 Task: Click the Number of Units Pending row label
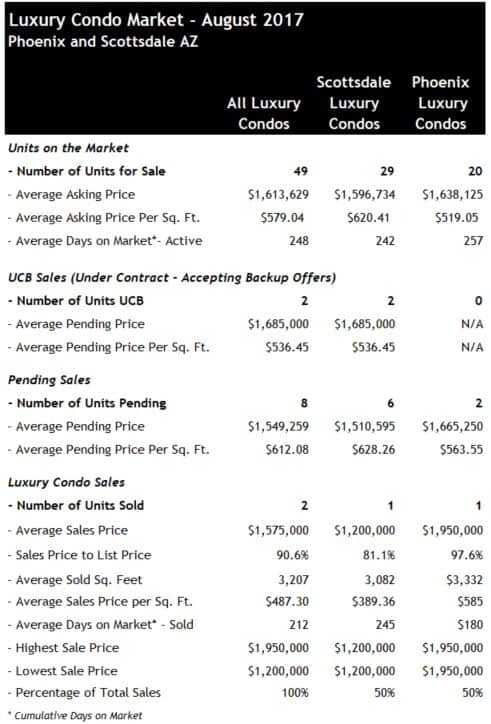coord(87,403)
